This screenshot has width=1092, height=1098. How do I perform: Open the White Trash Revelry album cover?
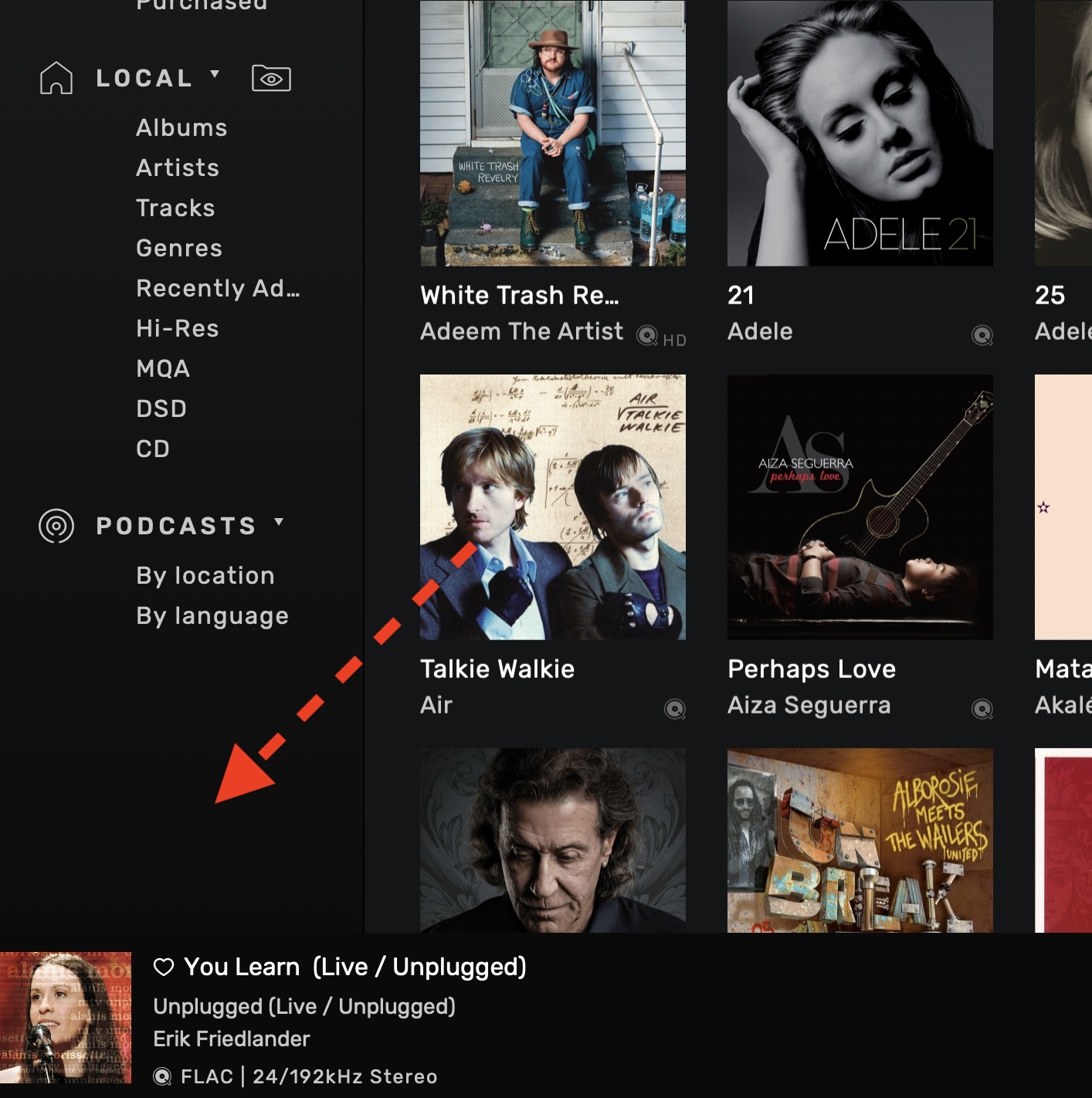[553, 133]
